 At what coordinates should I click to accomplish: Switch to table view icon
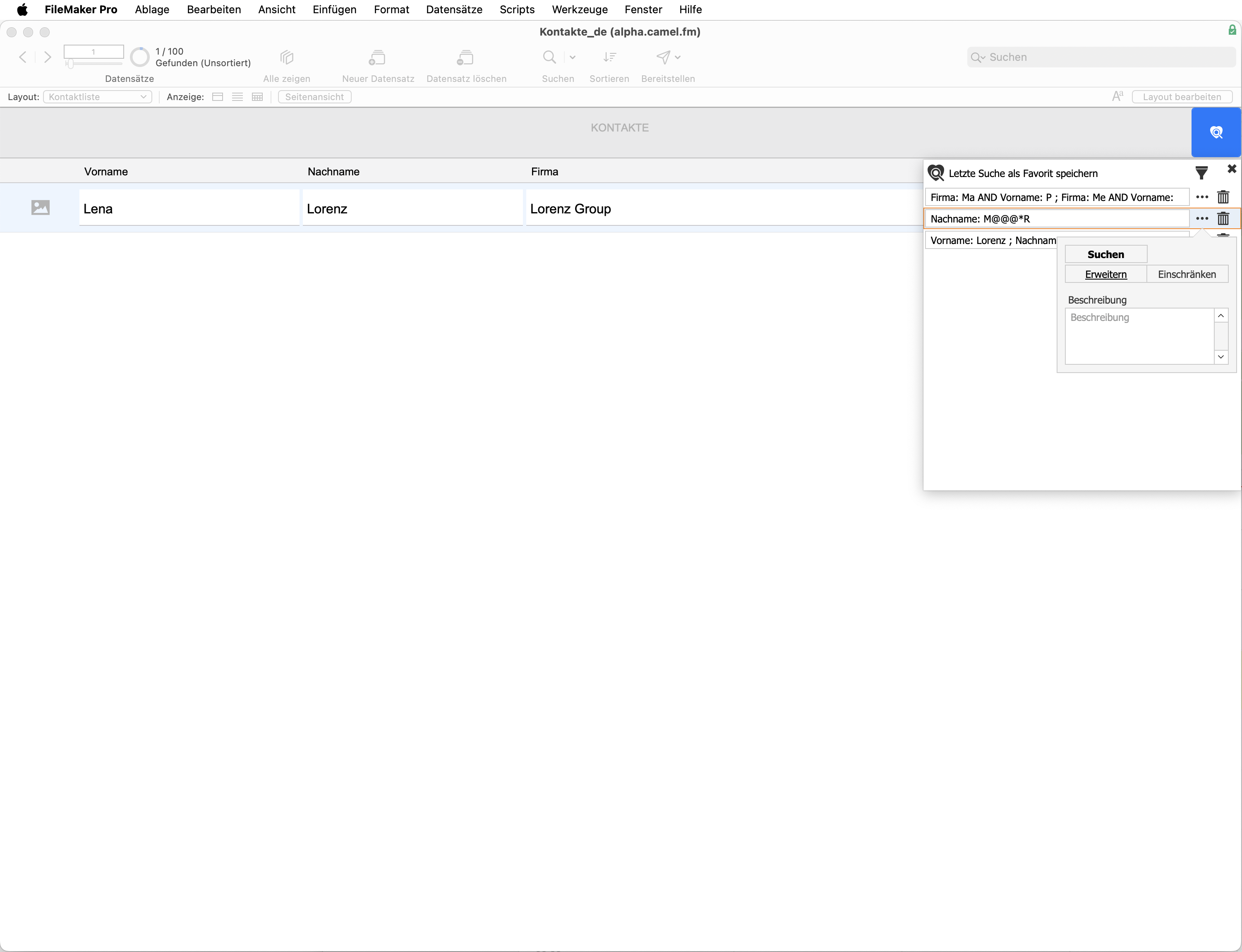257,97
